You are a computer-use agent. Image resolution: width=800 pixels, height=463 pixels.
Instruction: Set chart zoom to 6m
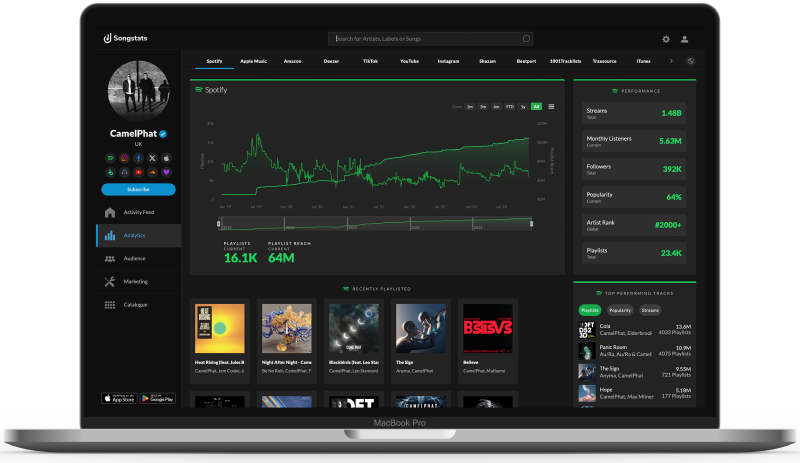496,107
